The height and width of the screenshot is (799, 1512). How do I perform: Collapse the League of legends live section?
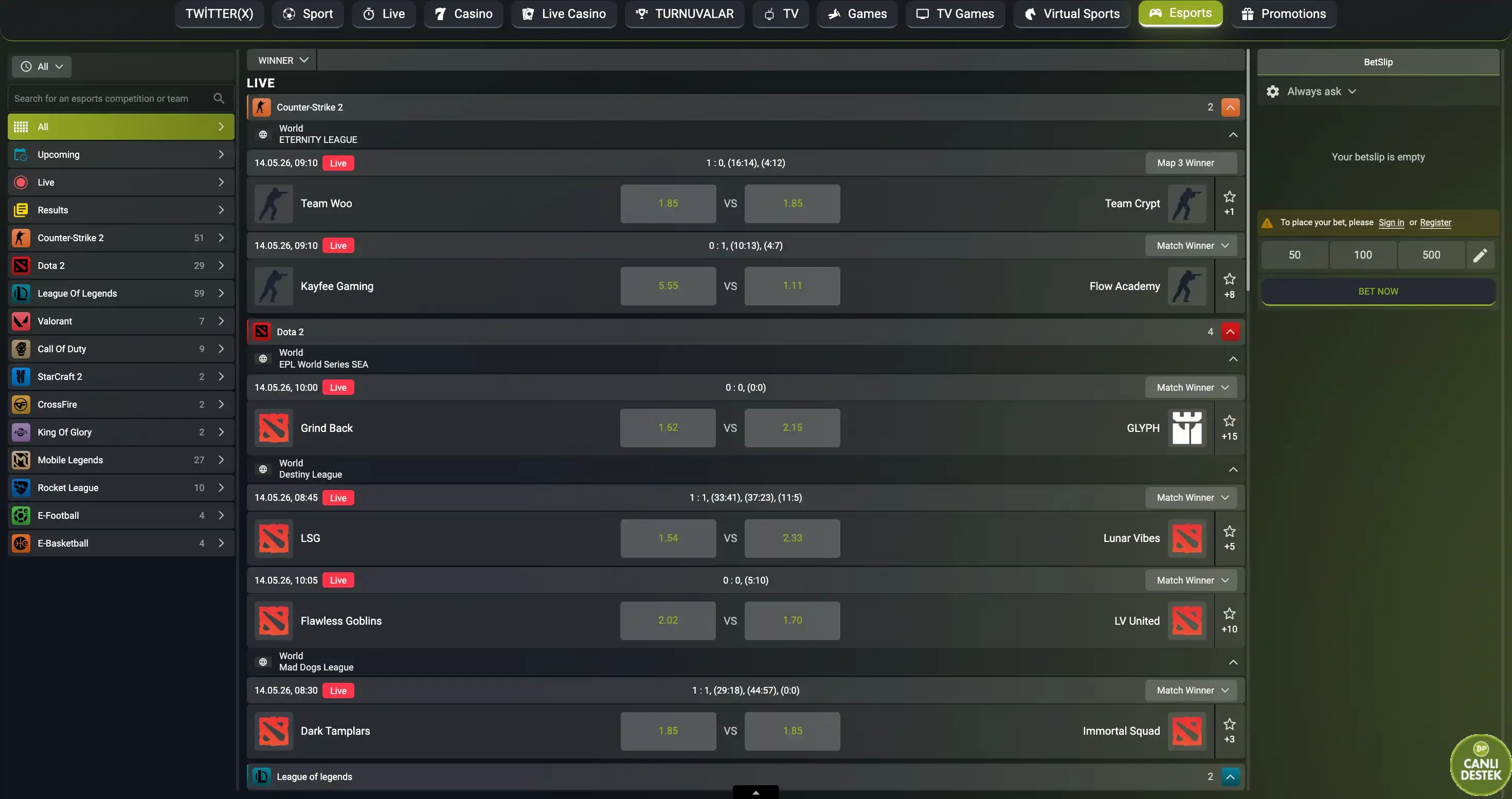pyautogui.click(x=1230, y=777)
